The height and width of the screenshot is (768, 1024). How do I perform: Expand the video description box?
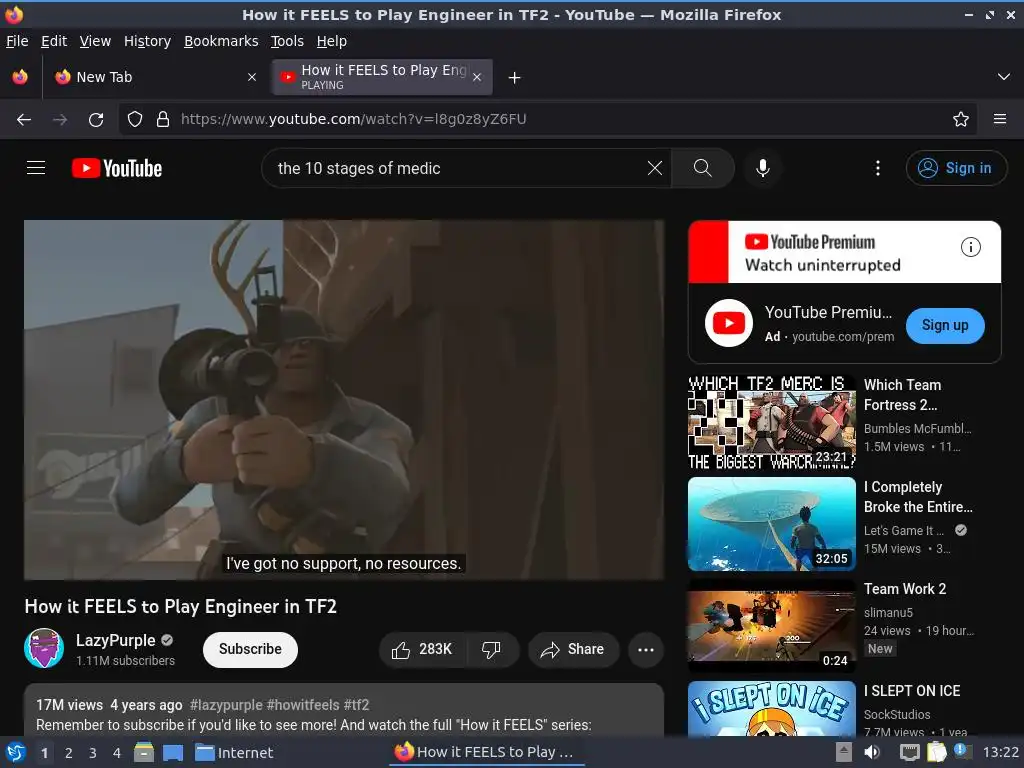[x=344, y=712]
